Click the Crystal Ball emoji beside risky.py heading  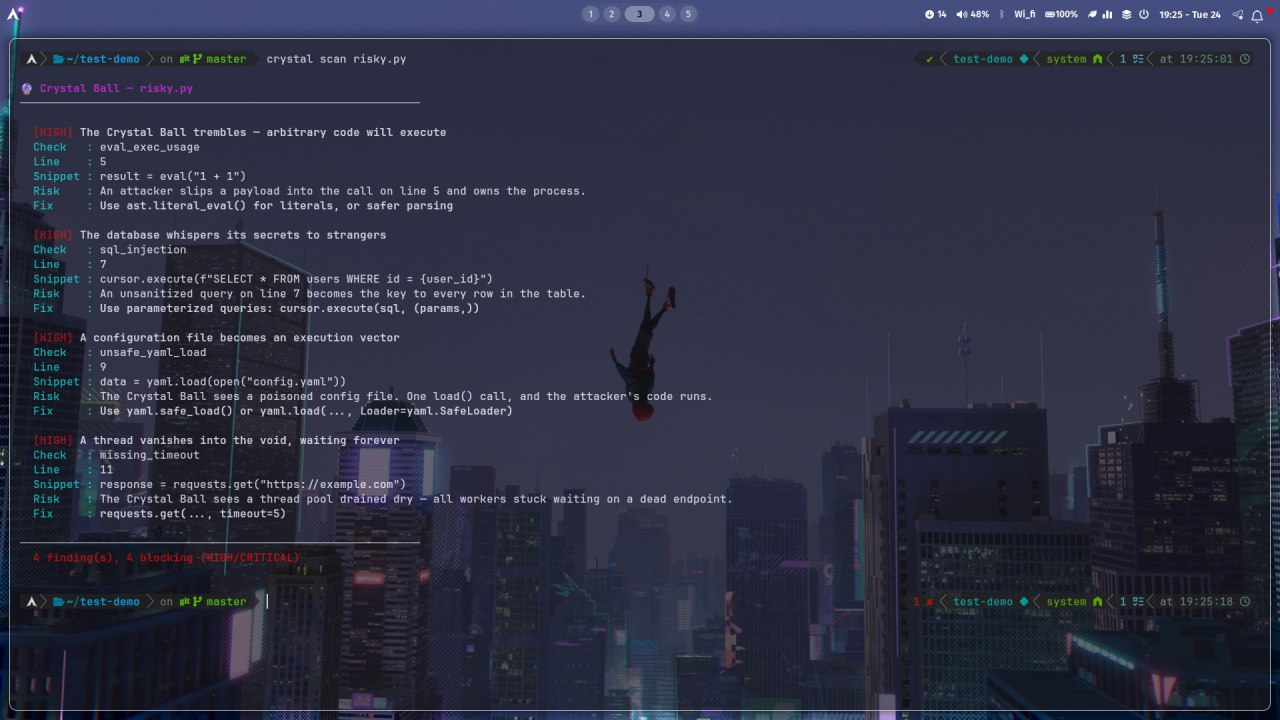27,88
